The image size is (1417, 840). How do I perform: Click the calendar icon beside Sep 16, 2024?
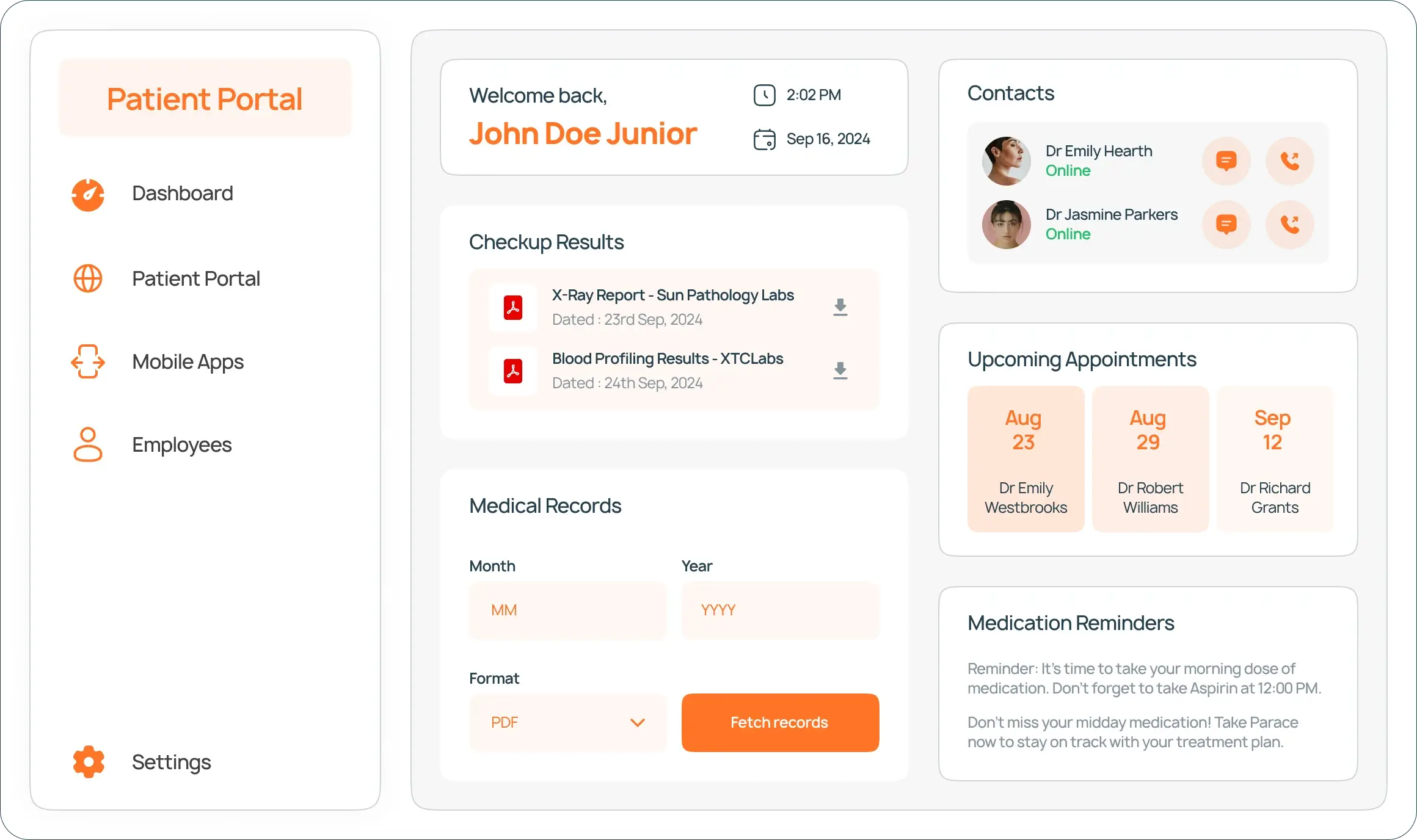pos(765,139)
